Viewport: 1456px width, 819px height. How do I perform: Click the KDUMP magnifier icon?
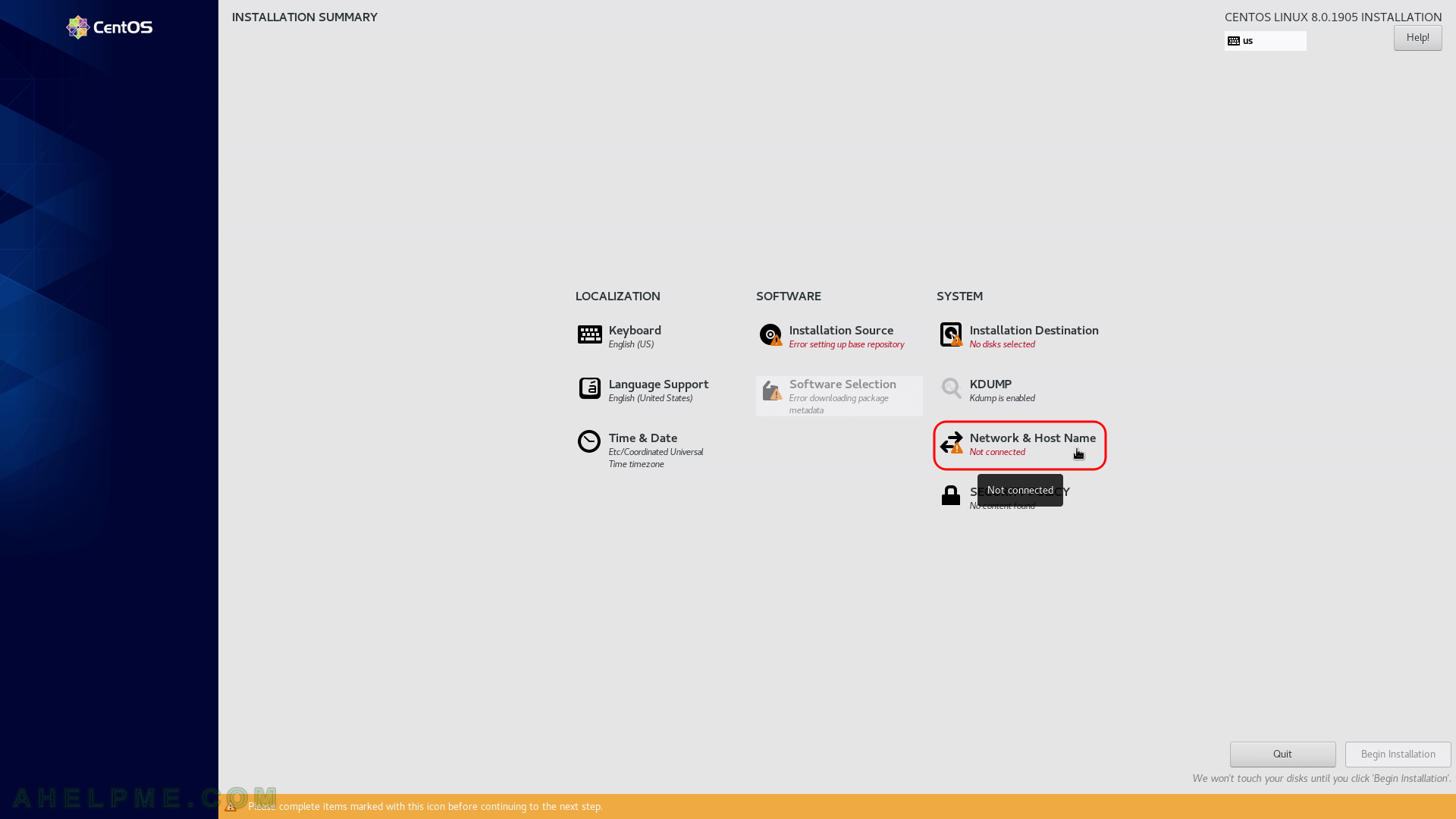coord(951,388)
